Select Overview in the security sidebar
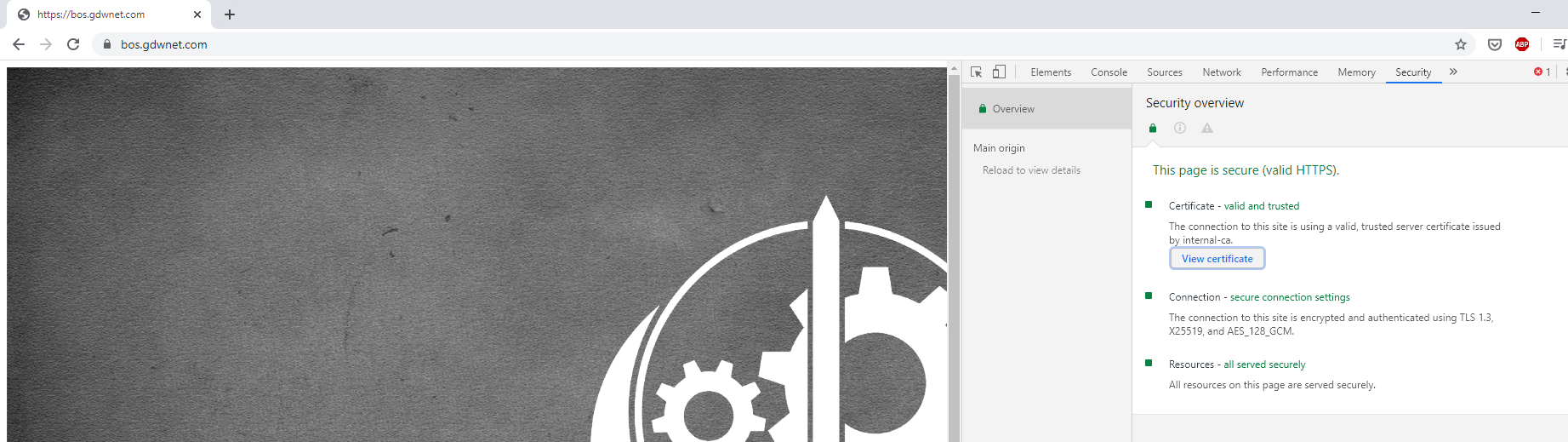The width and height of the screenshot is (1568, 442). tap(1046, 109)
